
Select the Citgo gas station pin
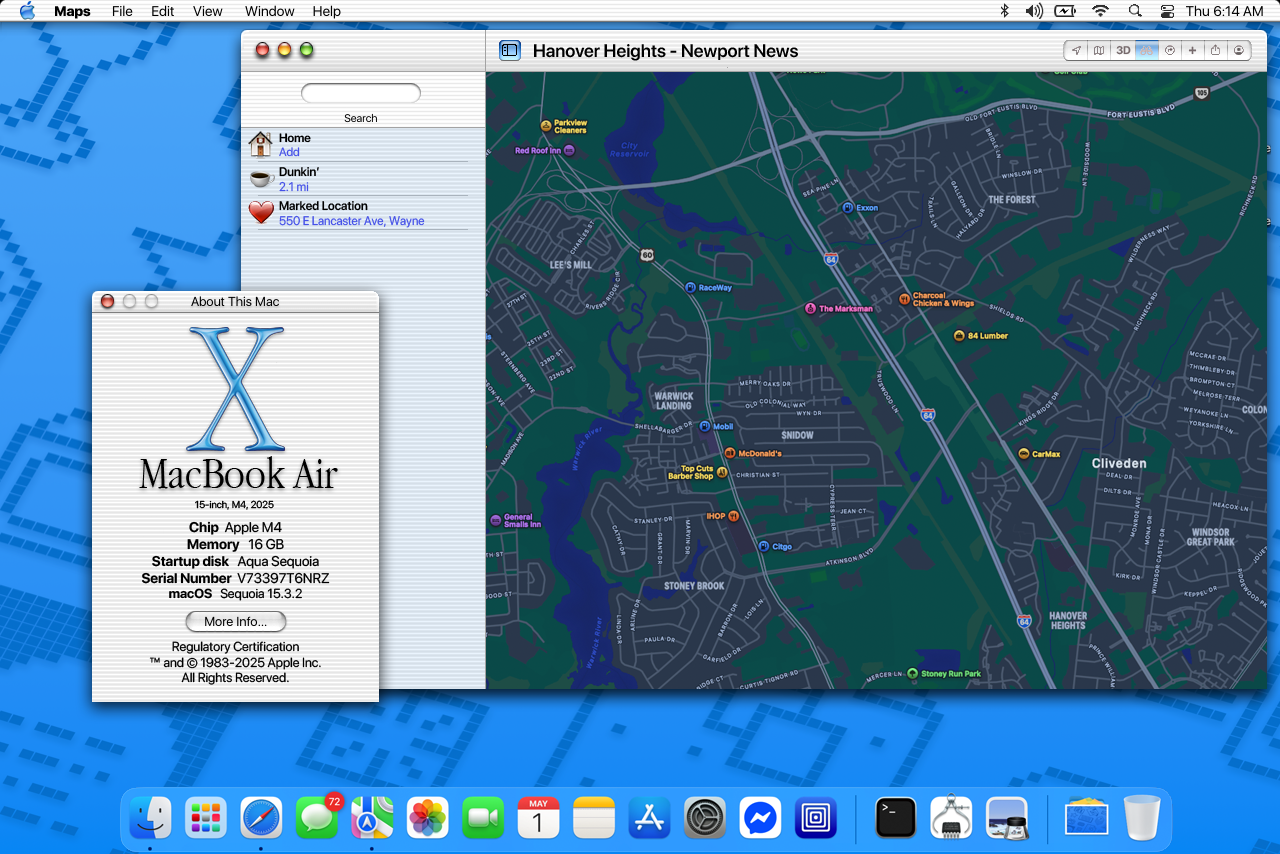763,547
